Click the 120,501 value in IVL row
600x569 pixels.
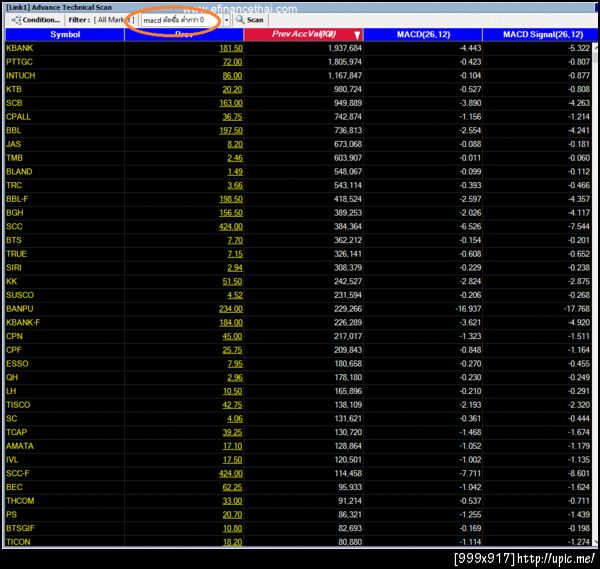pos(348,460)
